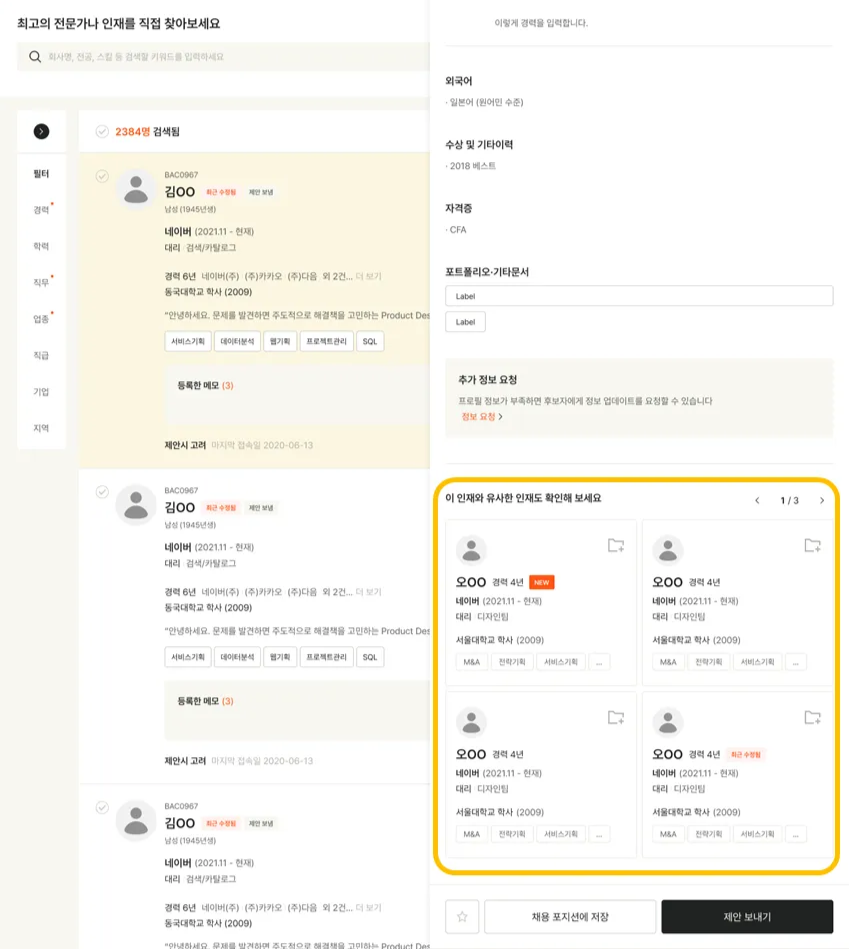
Task: Open avatar of third 김OO candidate card
Action: (136, 820)
